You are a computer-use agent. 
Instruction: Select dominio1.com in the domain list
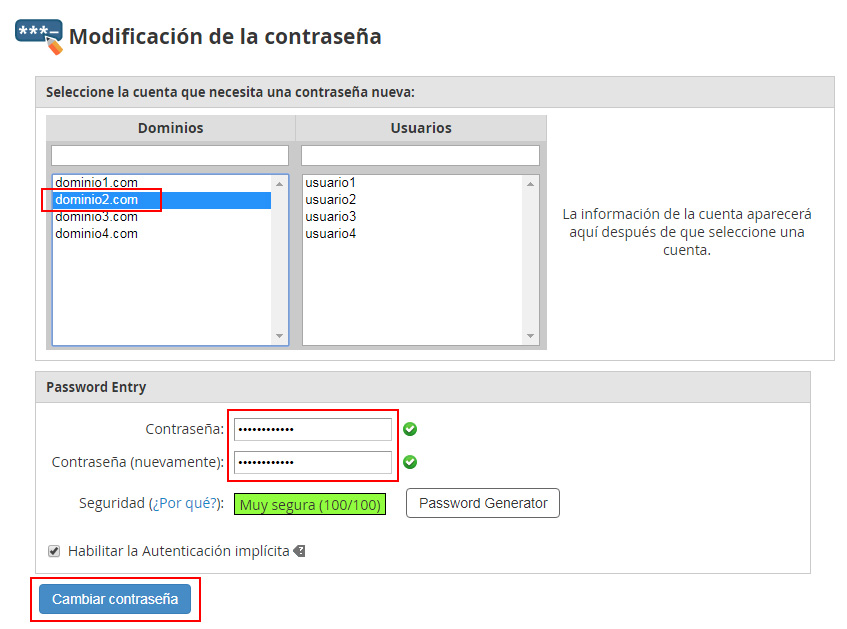coord(96,183)
